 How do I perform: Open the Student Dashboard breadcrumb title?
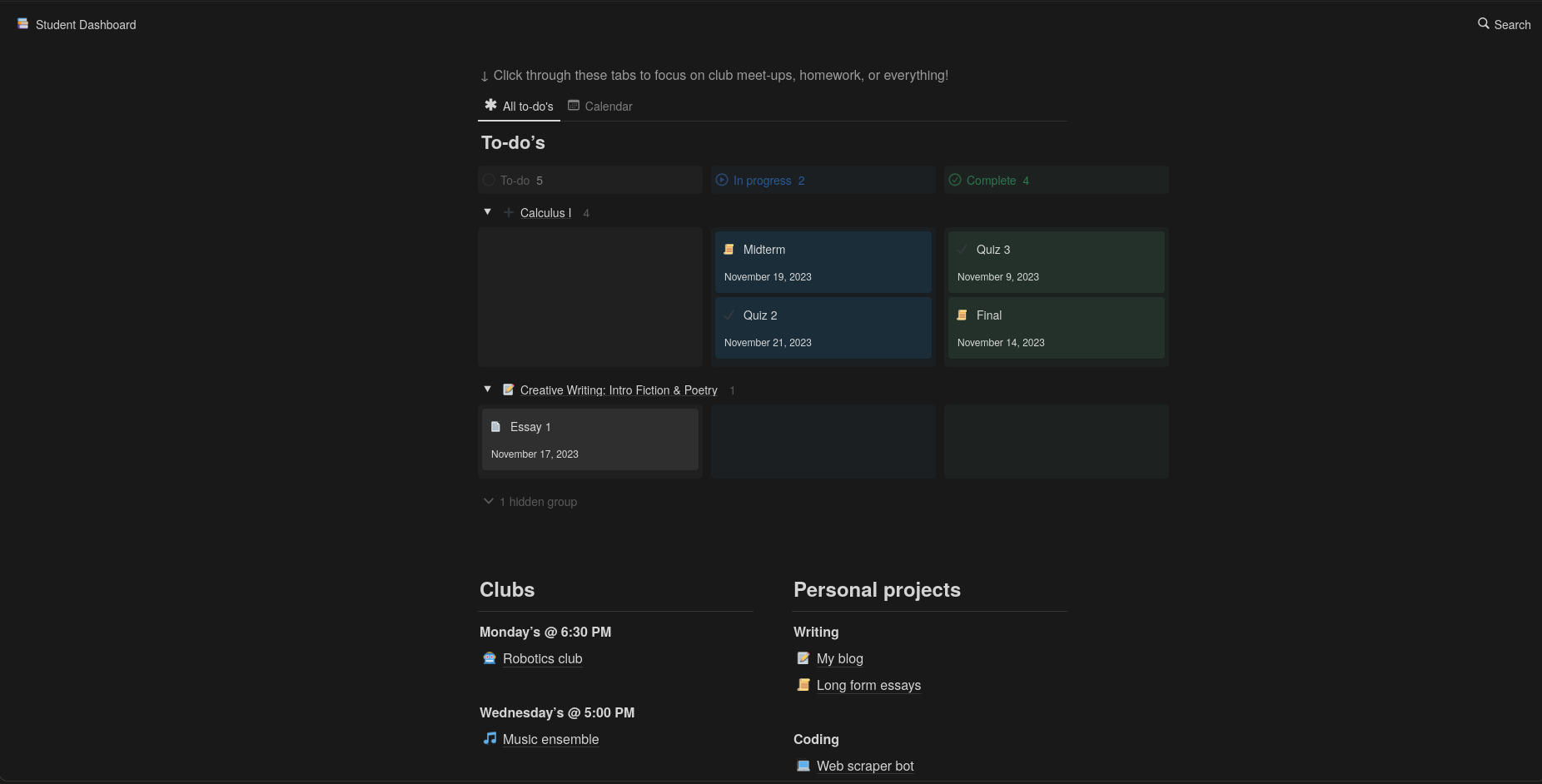86,25
